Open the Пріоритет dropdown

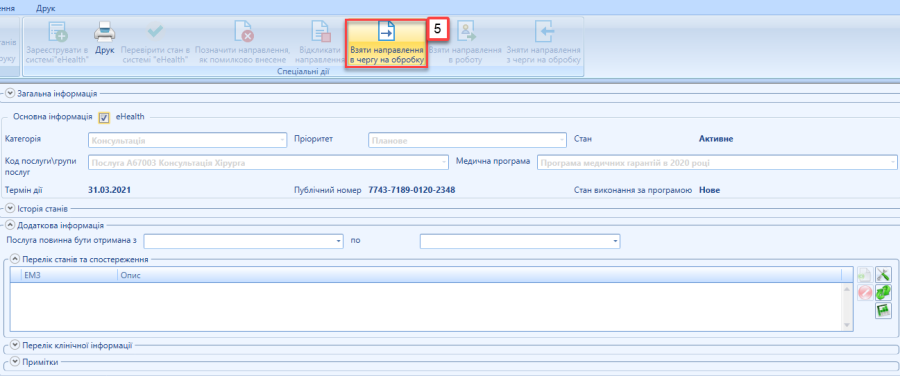562,139
